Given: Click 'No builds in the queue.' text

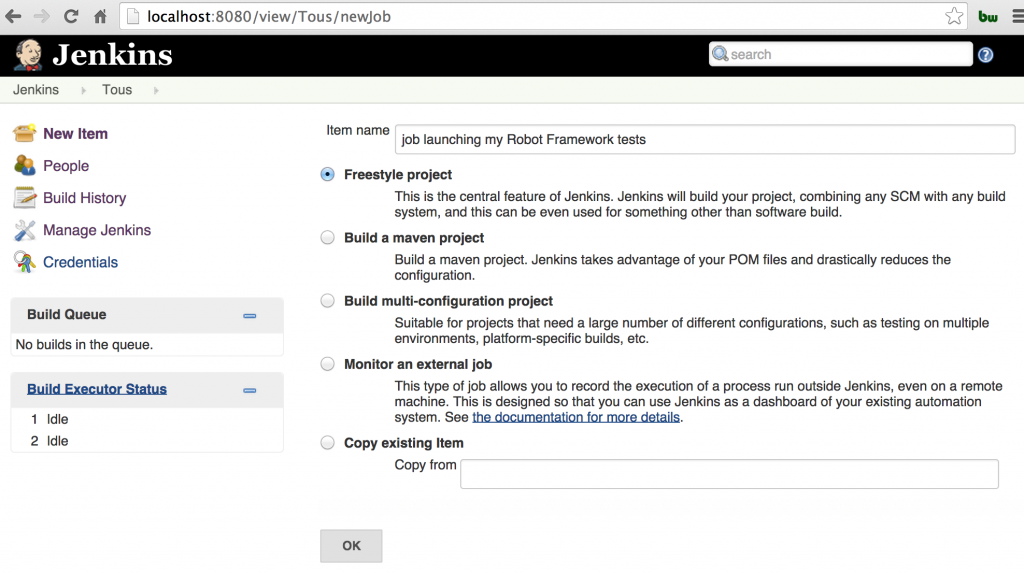Looking at the screenshot, I should [84, 344].
